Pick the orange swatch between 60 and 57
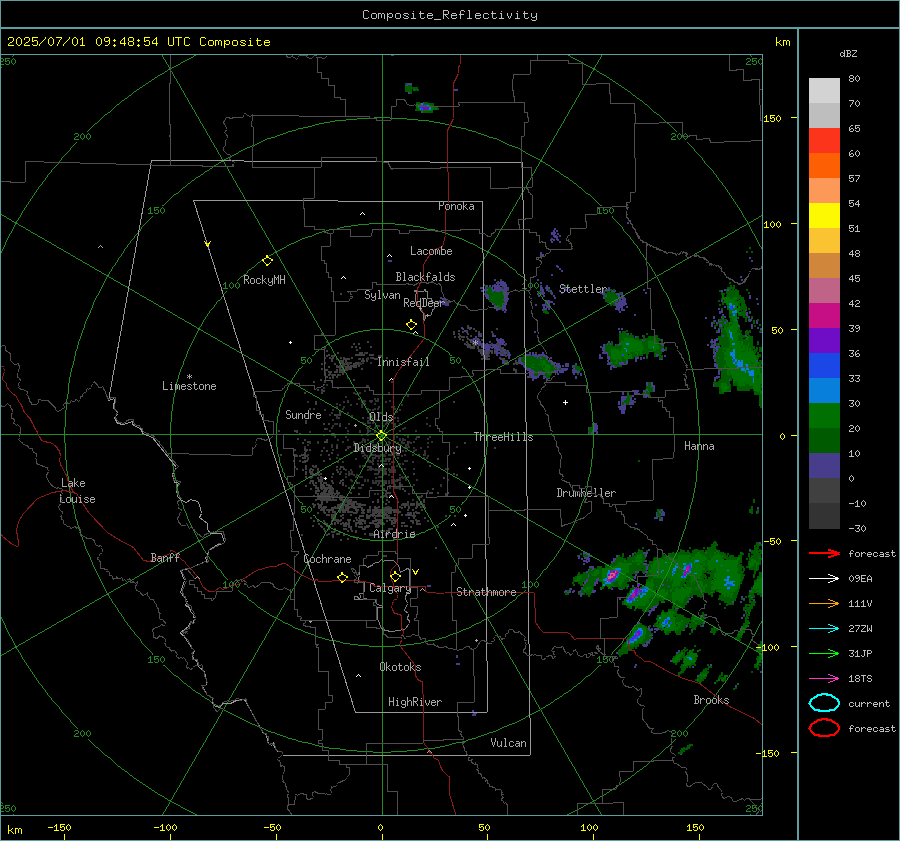The image size is (900, 841). pos(824,166)
